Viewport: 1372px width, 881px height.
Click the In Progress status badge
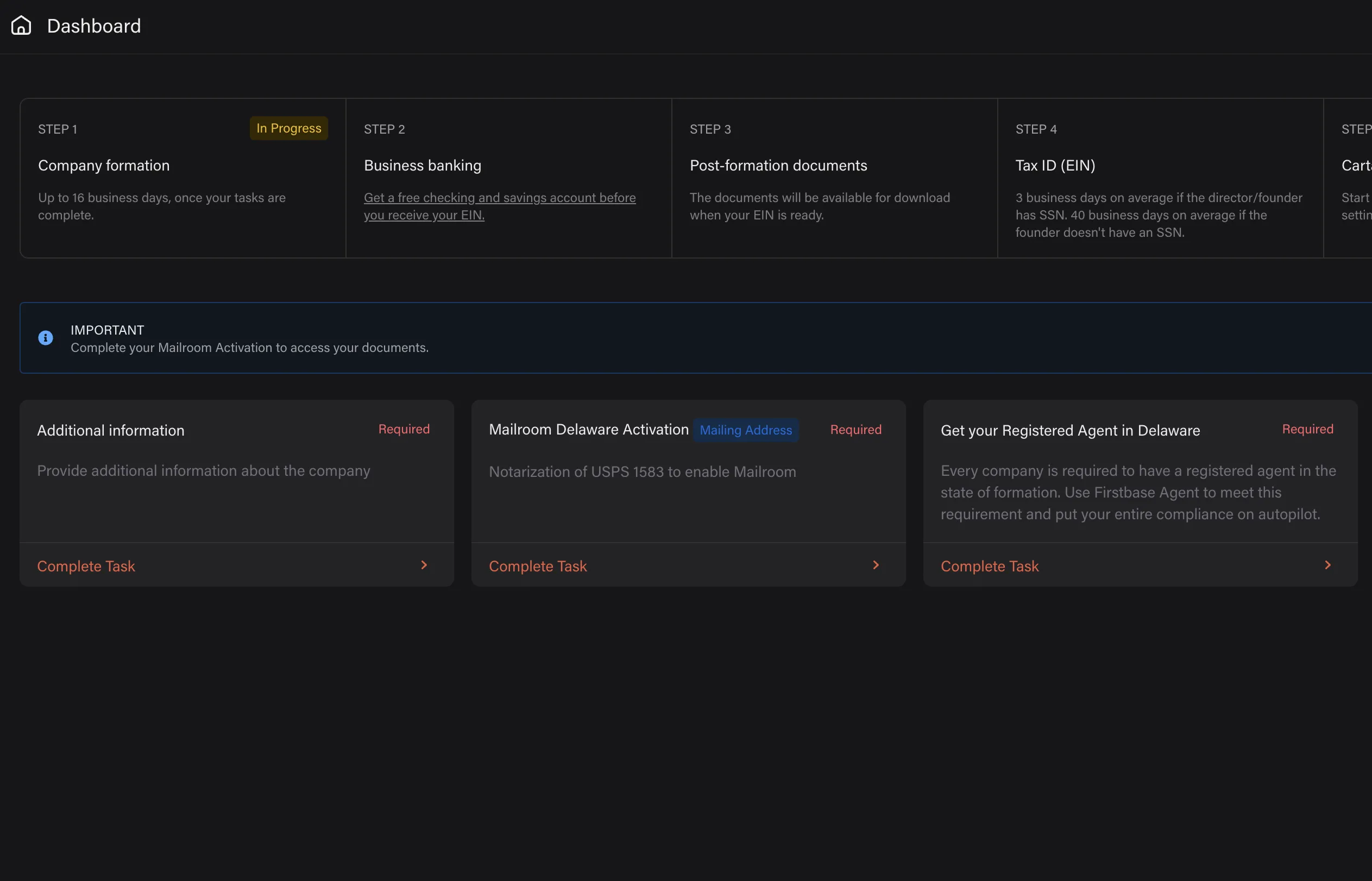point(289,128)
